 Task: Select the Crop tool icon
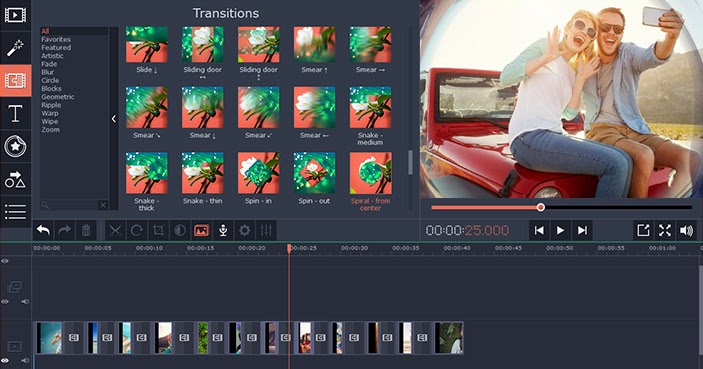click(158, 230)
